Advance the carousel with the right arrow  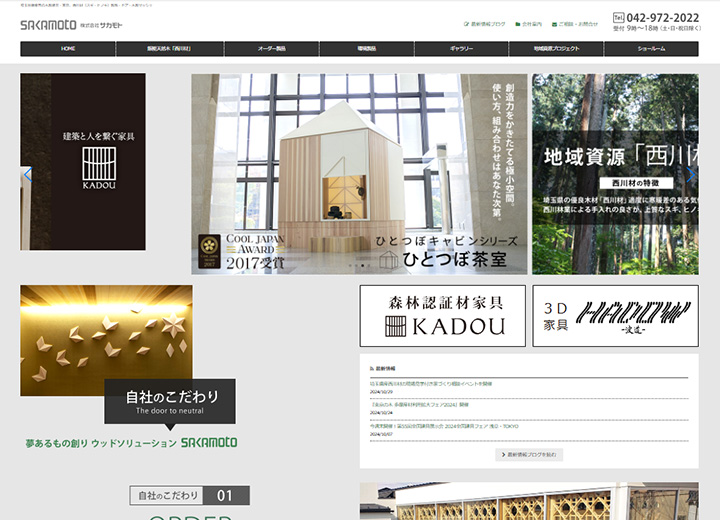[x=691, y=175]
